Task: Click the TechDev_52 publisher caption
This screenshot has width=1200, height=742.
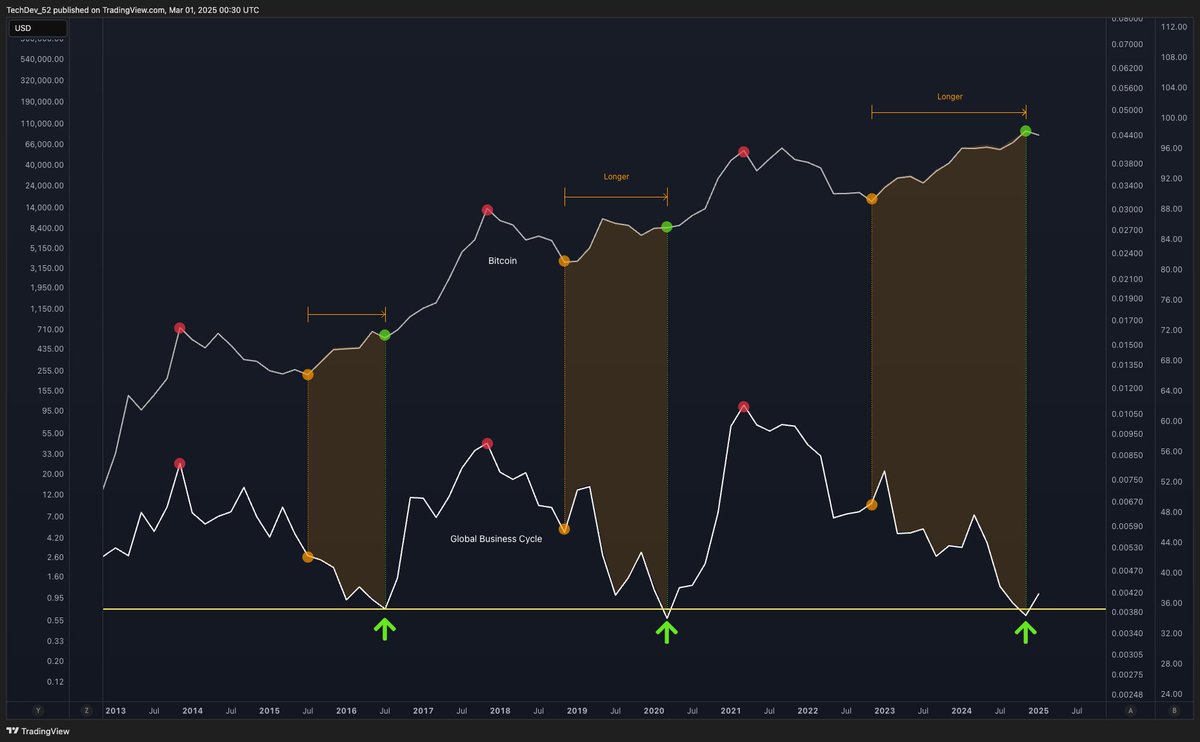Action: (x=133, y=9)
